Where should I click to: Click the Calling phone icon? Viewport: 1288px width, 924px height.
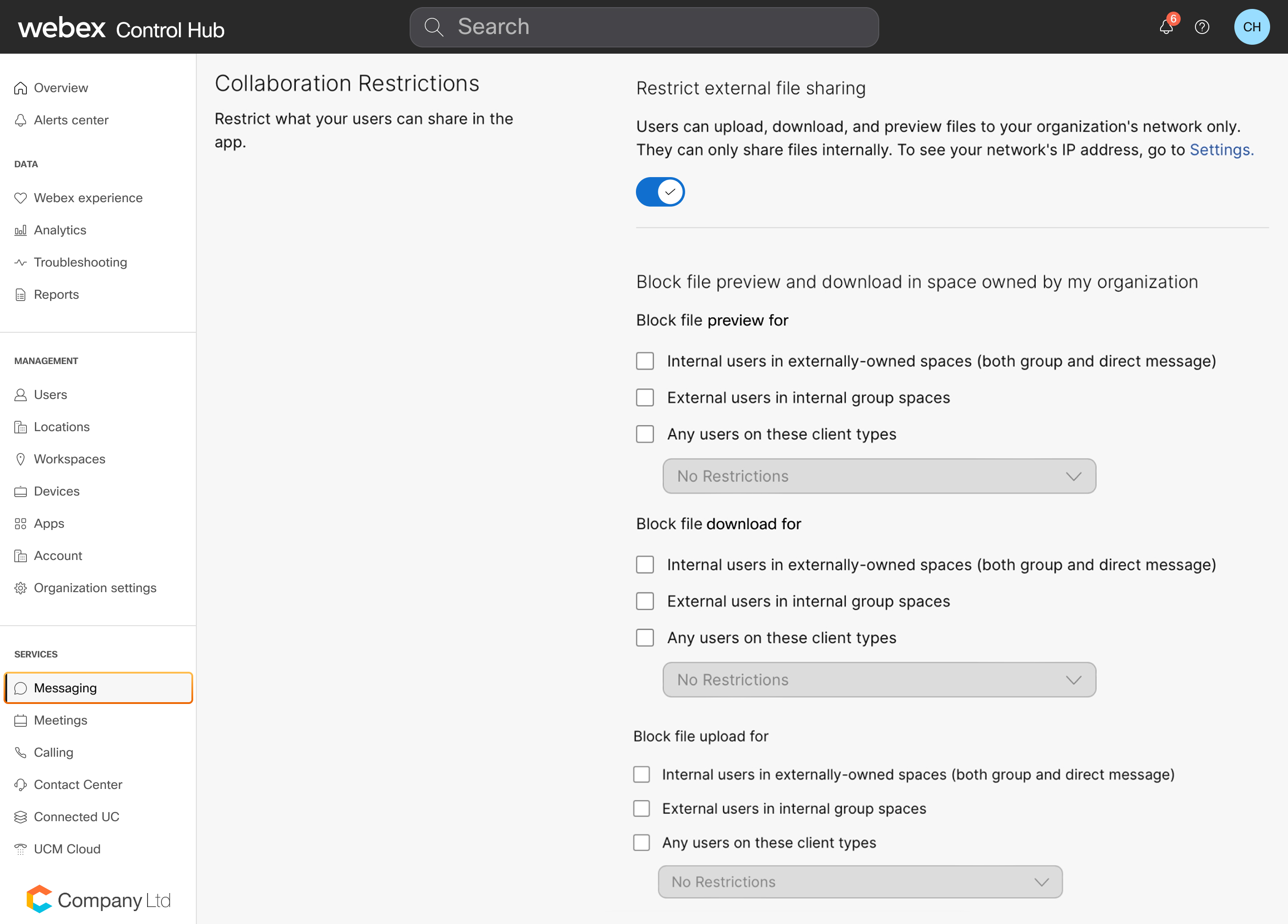click(21, 753)
